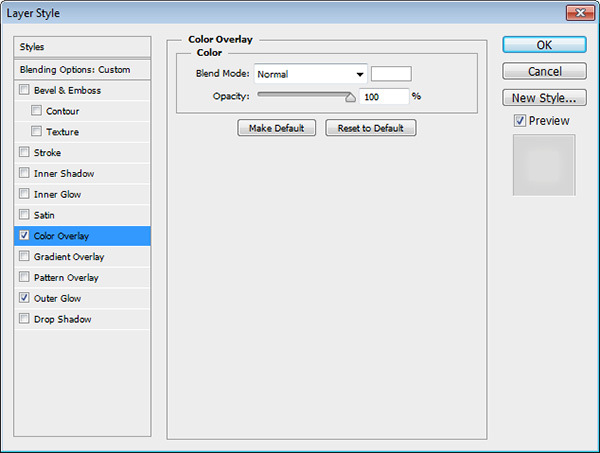The image size is (600, 453).
Task: Toggle the Preview checkbox
Action: pyautogui.click(x=519, y=121)
